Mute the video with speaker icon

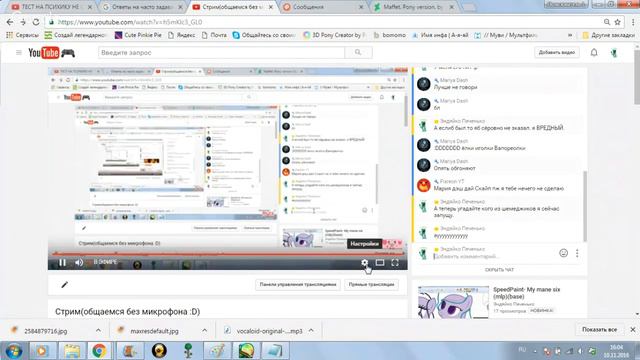pos(79,263)
